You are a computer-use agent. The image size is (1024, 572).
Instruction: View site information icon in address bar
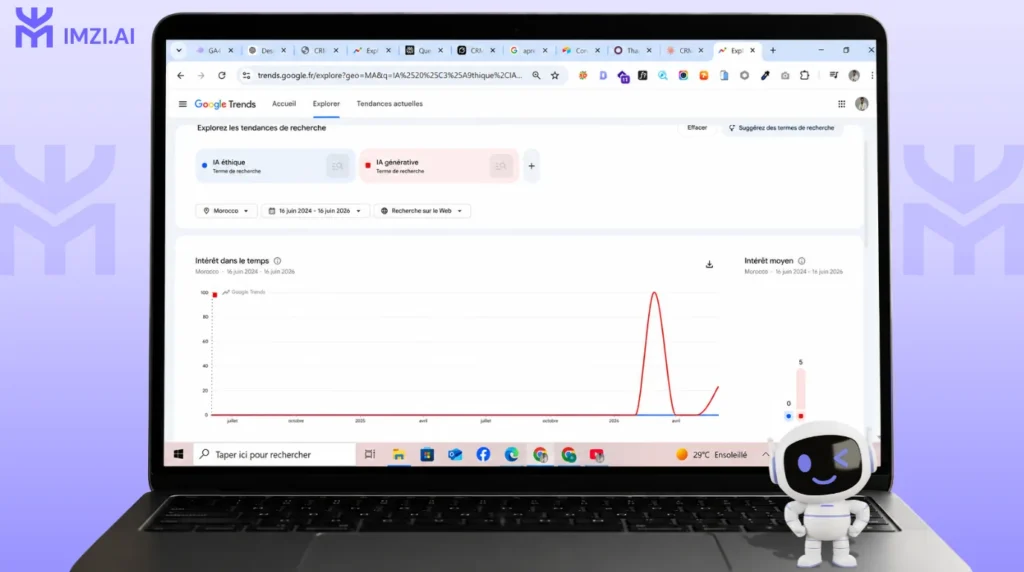pyautogui.click(x=246, y=76)
